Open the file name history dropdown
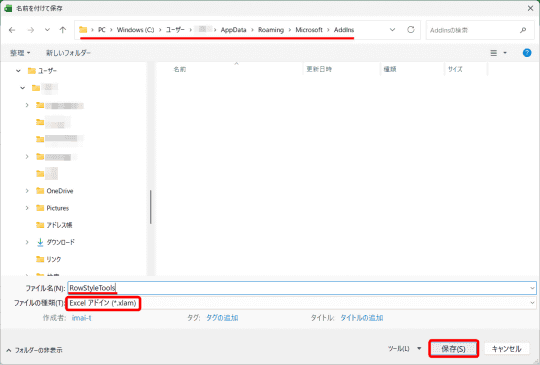Image resolution: width=540 pixels, height=365 pixels. pyautogui.click(x=532, y=288)
